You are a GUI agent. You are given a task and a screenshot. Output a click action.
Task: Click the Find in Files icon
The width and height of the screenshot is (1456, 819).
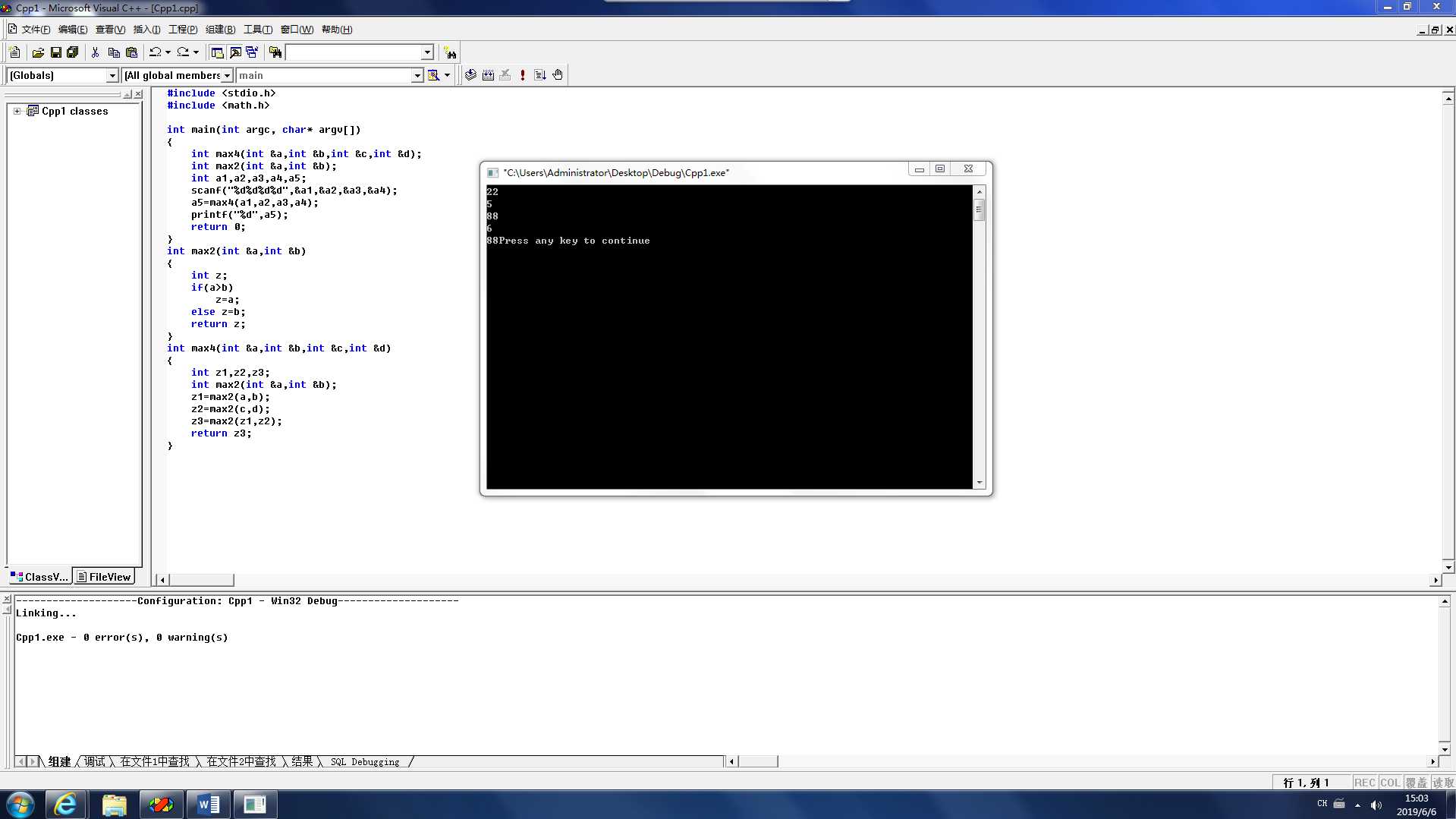point(275,52)
